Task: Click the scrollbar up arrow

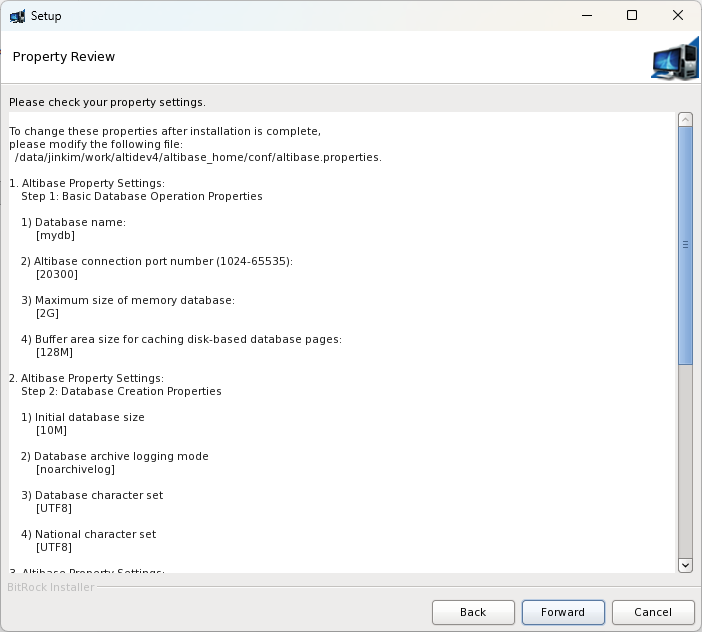Action: click(x=685, y=120)
